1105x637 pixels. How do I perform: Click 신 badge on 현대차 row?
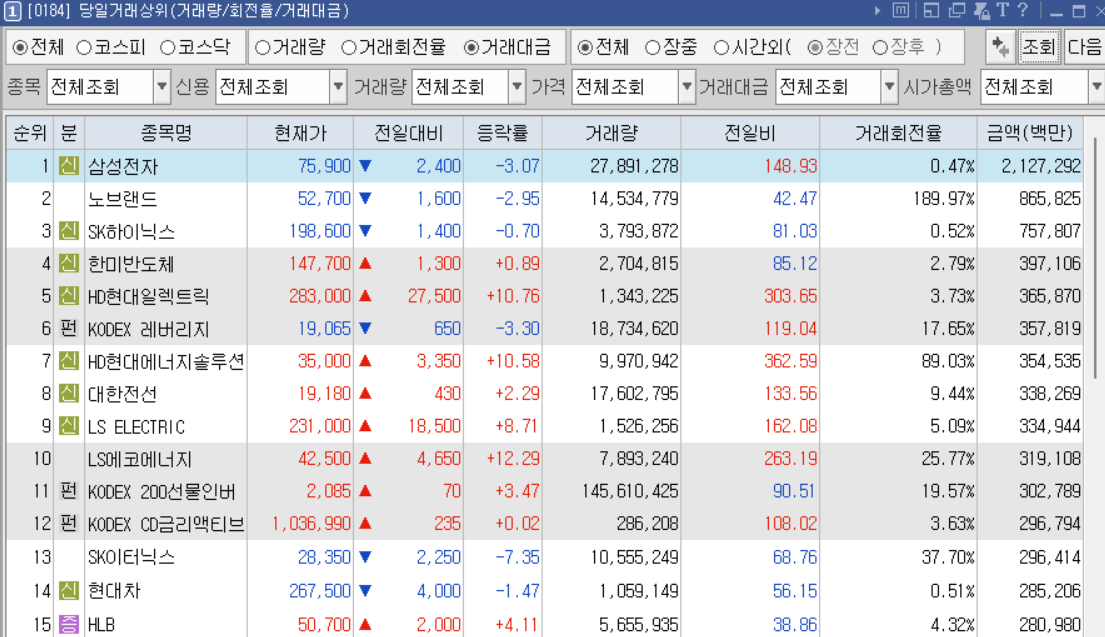pos(68,590)
